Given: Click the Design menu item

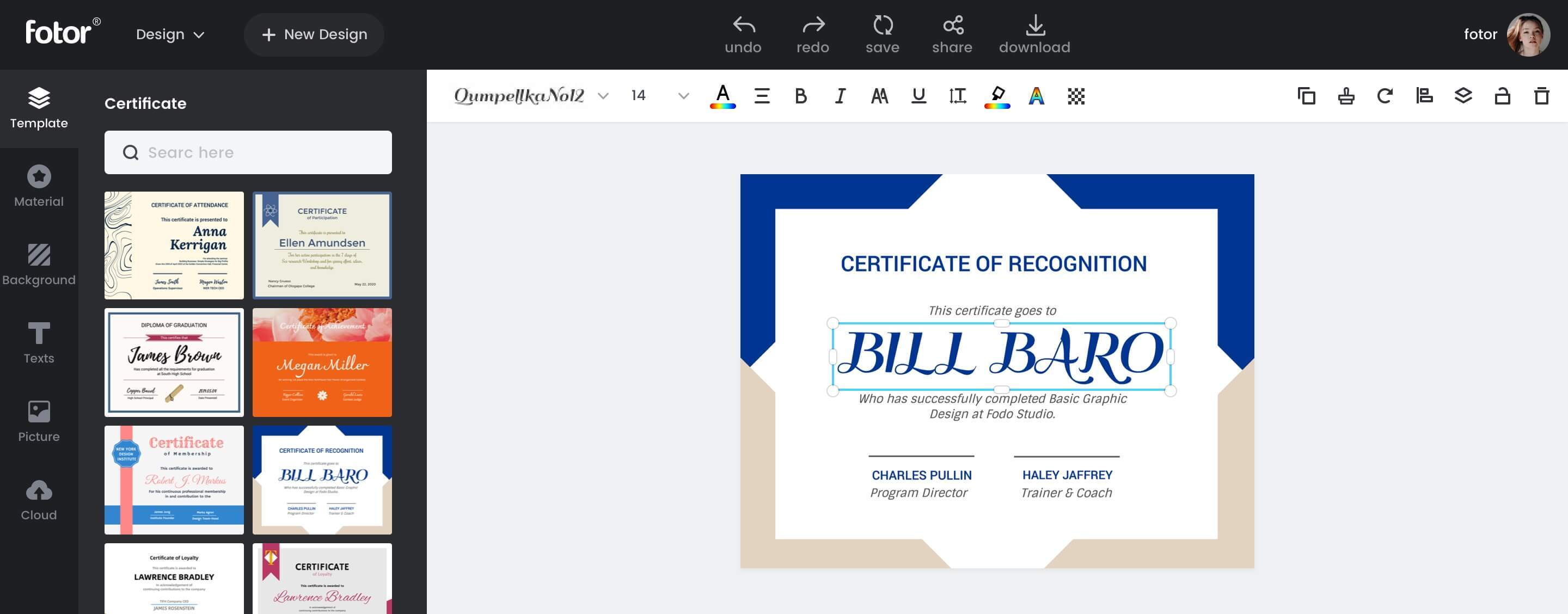Looking at the screenshot, I should pos(163,34).
